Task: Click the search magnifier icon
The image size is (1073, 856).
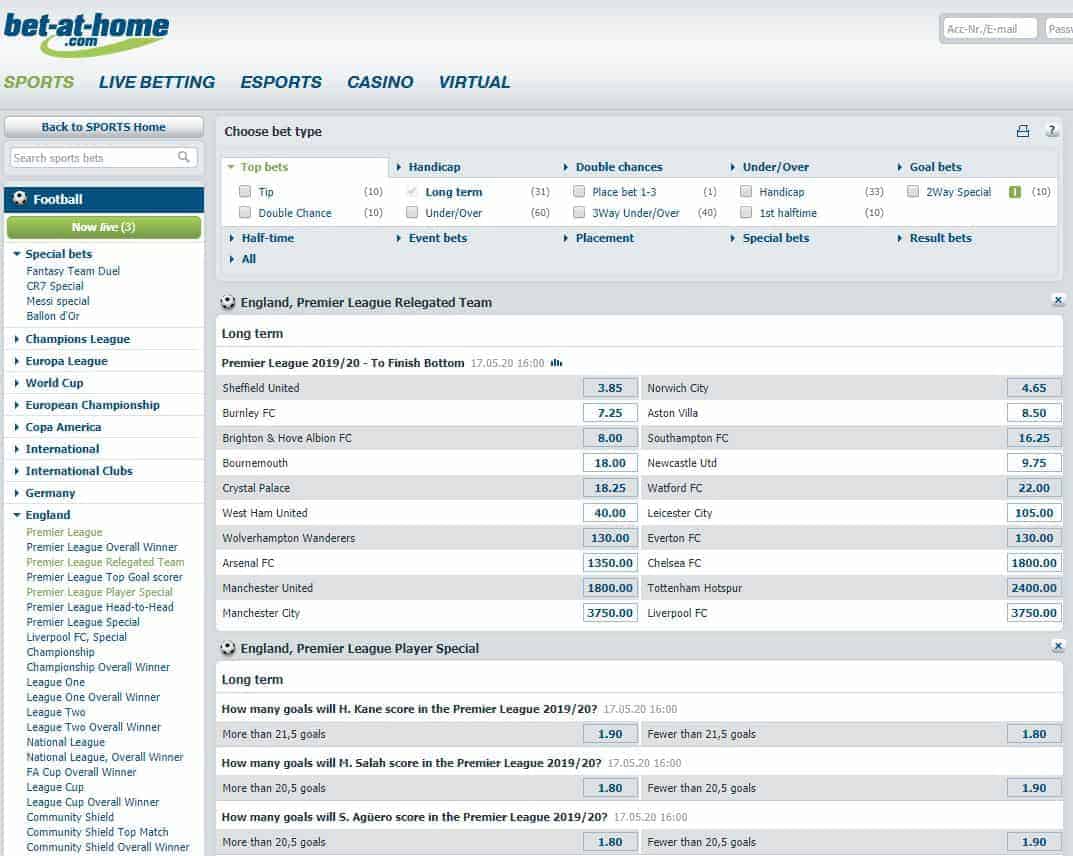Action: tap(184, 157)
